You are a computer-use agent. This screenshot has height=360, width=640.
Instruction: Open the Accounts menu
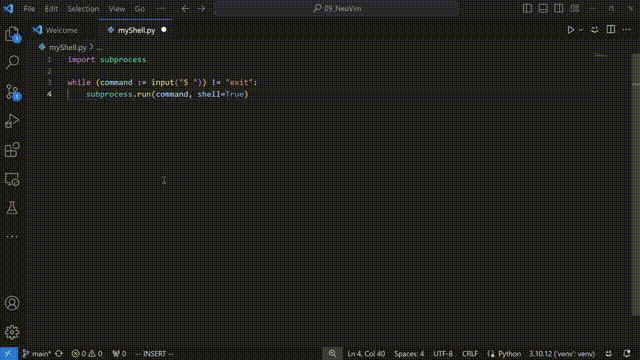tap(12, 303)
